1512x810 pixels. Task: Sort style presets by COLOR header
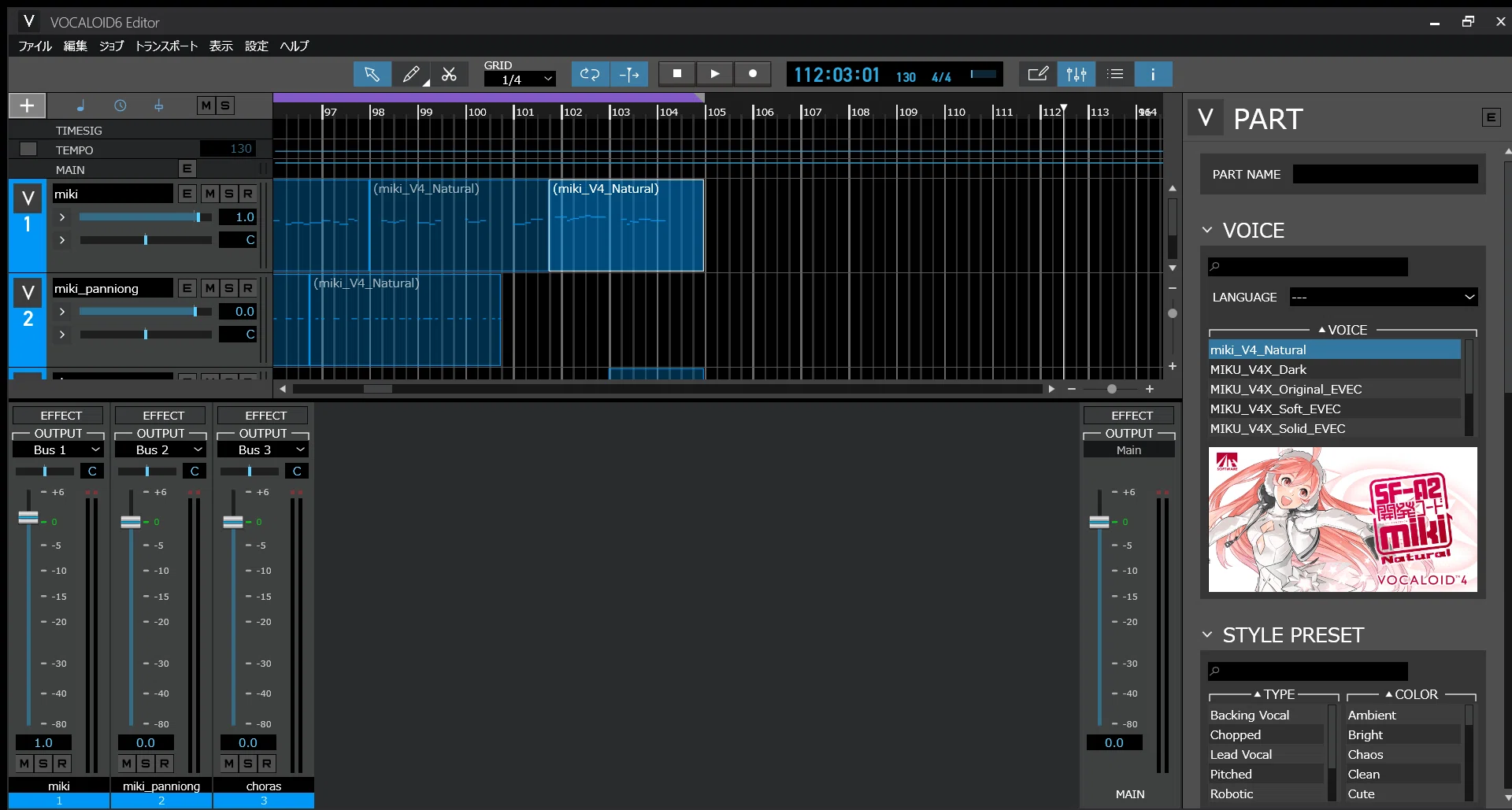tap(1411, 694)
